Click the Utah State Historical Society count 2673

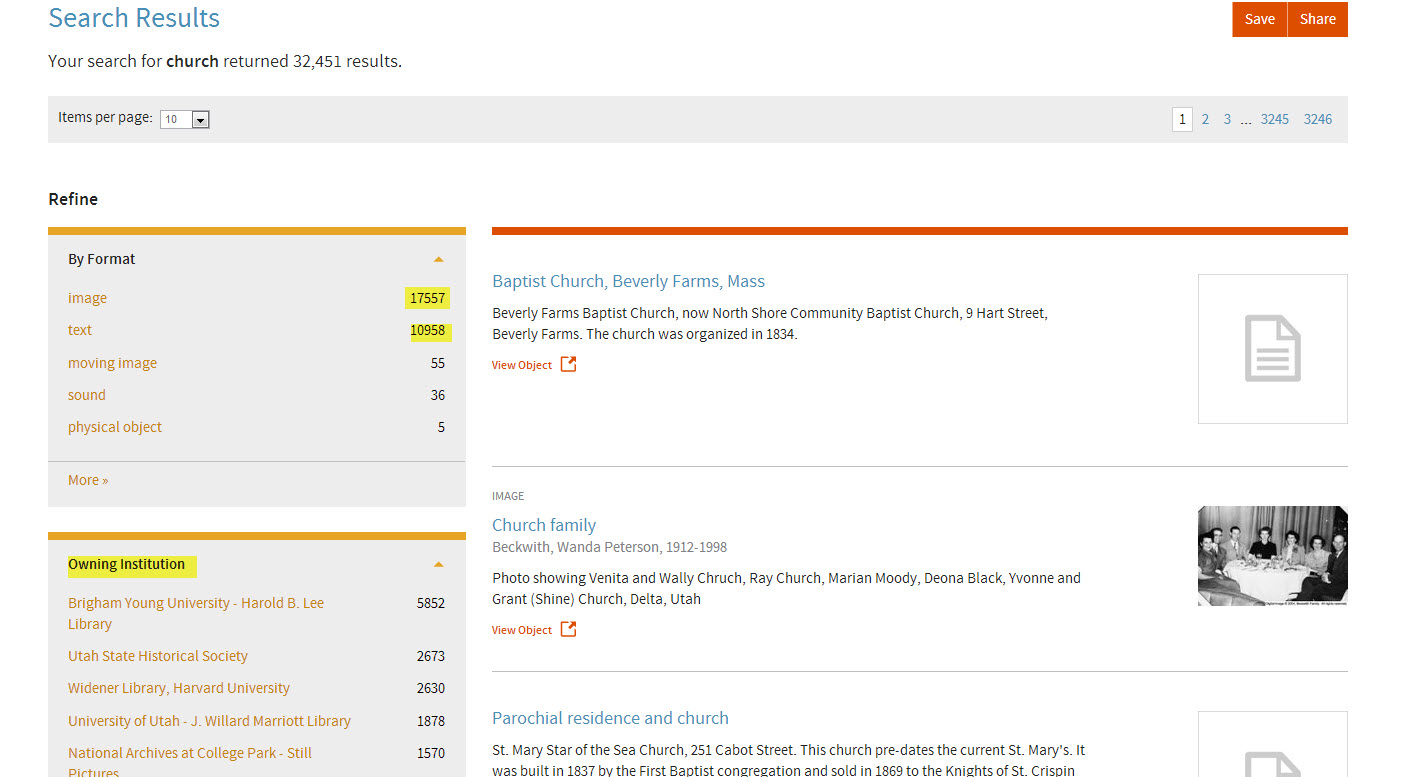[x=431, y=656]
